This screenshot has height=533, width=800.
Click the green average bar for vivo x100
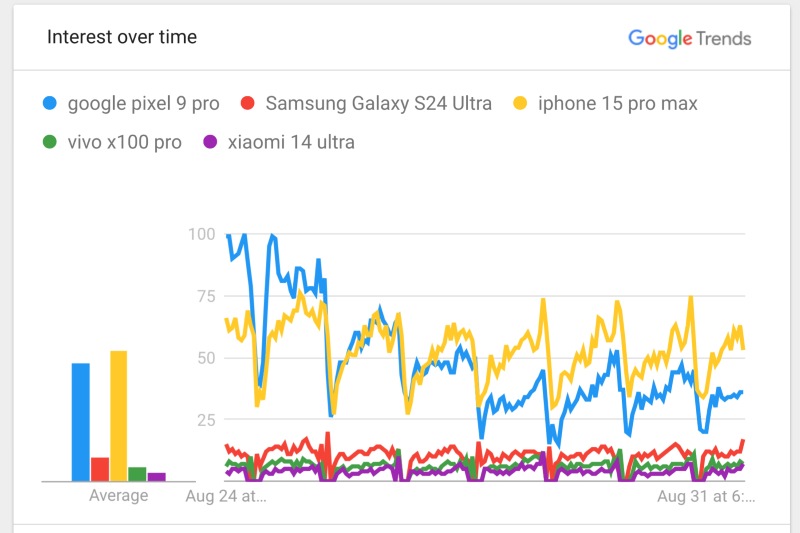coord(137,474)
